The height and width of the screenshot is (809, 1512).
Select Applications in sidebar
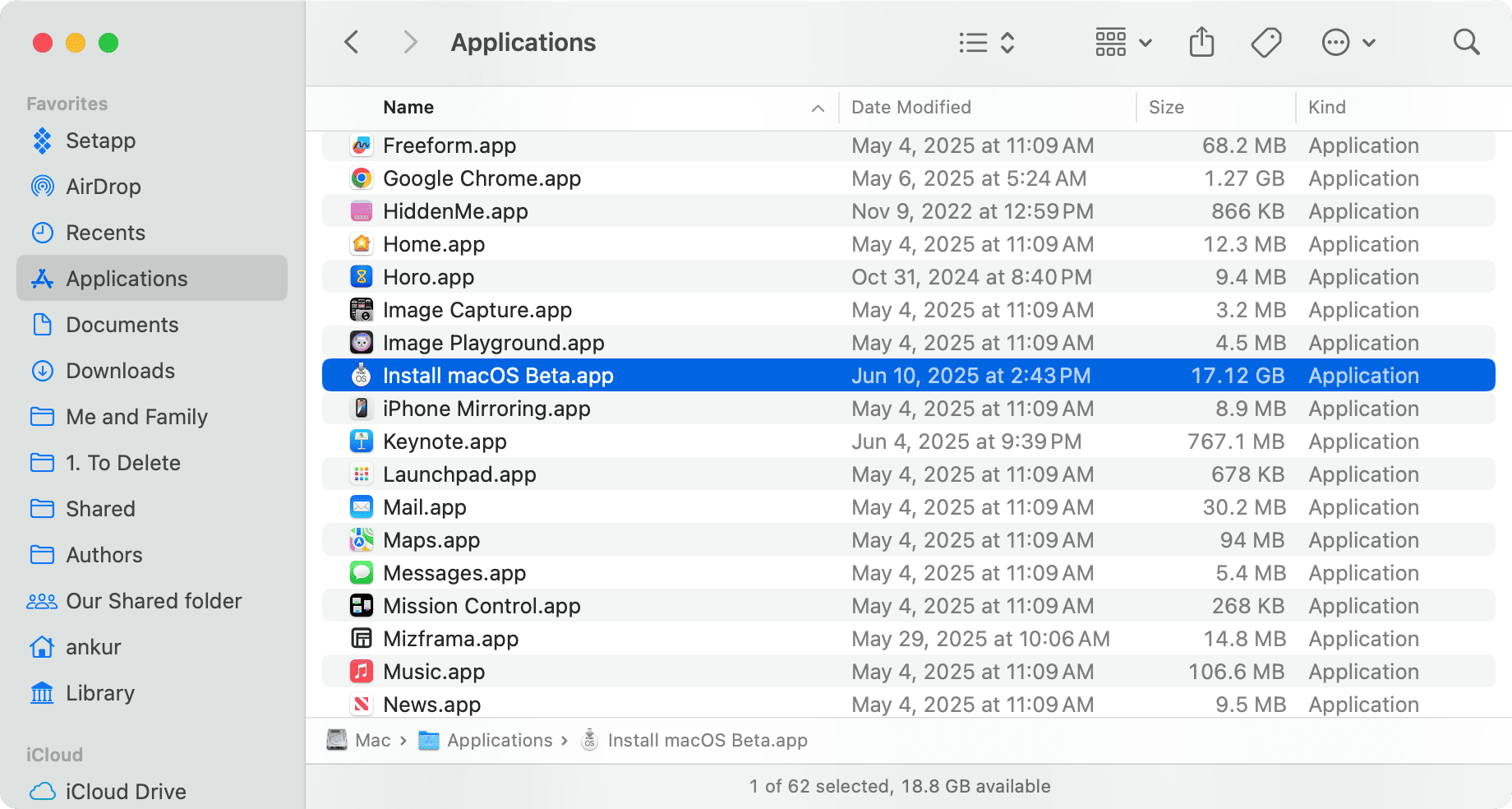152,279
